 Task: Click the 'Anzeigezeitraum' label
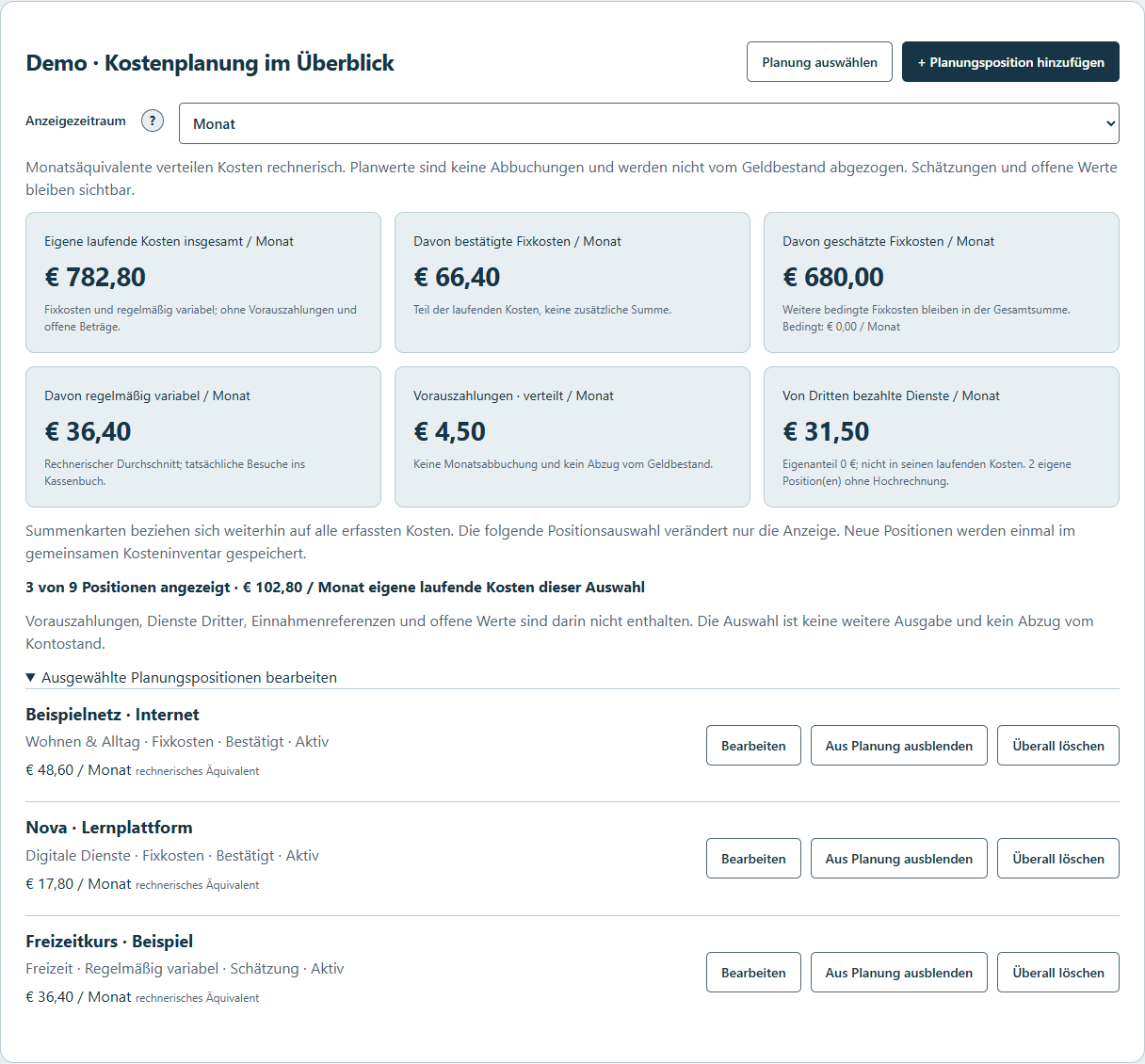pos(75,121)
